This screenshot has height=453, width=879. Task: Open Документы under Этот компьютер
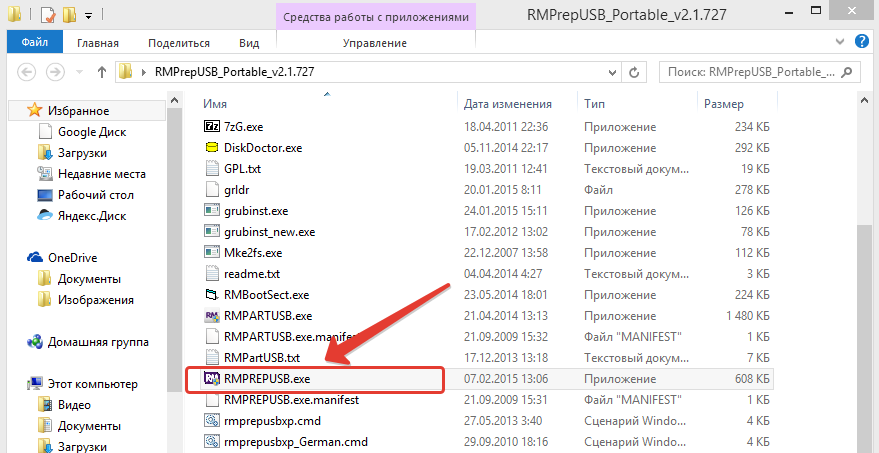[x=89, y=426]
